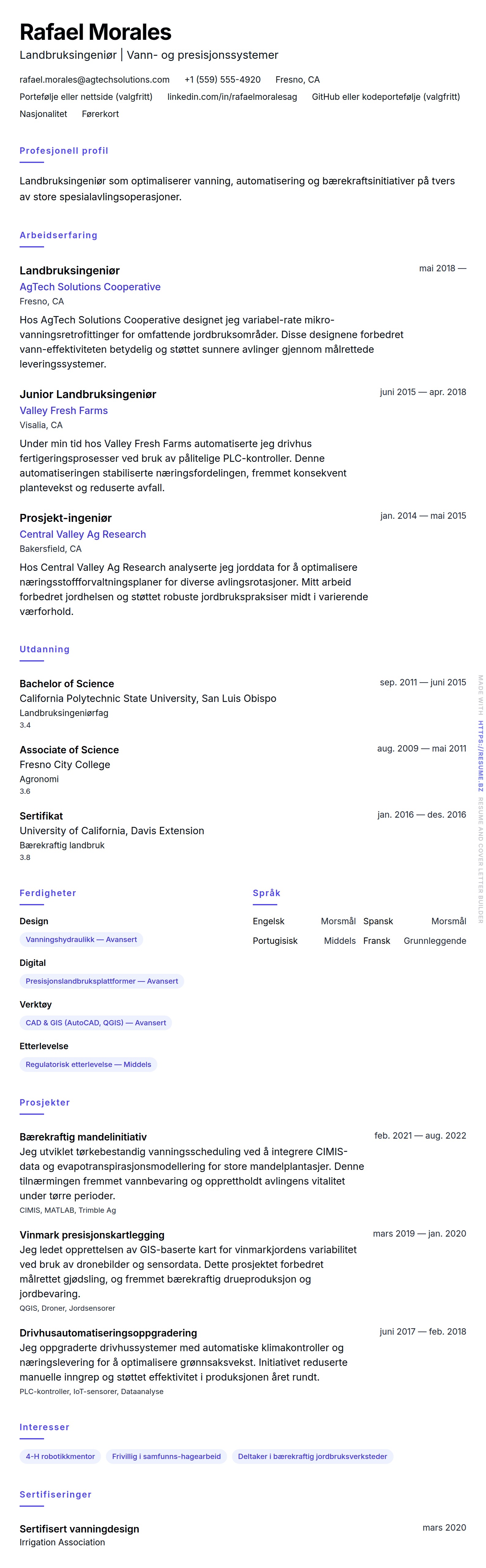
Task: Click the Rafael Morales name heading
Action: (x=95, y=32)
